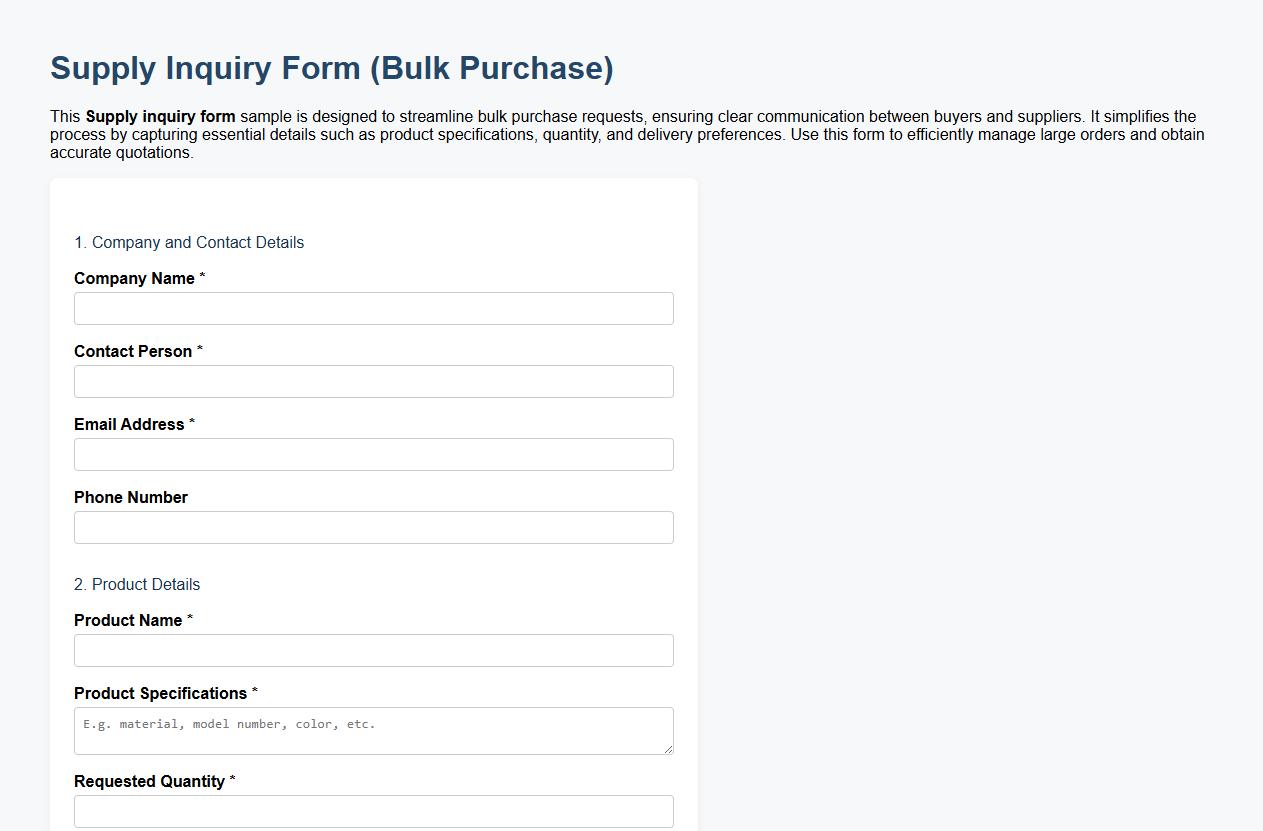This screenshot has width=1263, height=831.
Task: Select the Product Name field label
Action: point(127,620)
